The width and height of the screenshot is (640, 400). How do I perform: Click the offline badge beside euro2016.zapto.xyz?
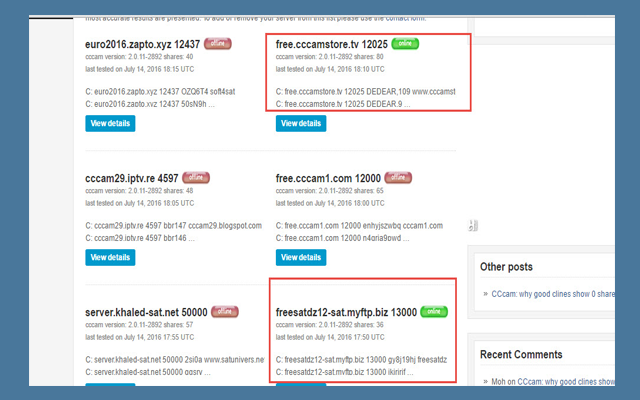pos(218,43)
